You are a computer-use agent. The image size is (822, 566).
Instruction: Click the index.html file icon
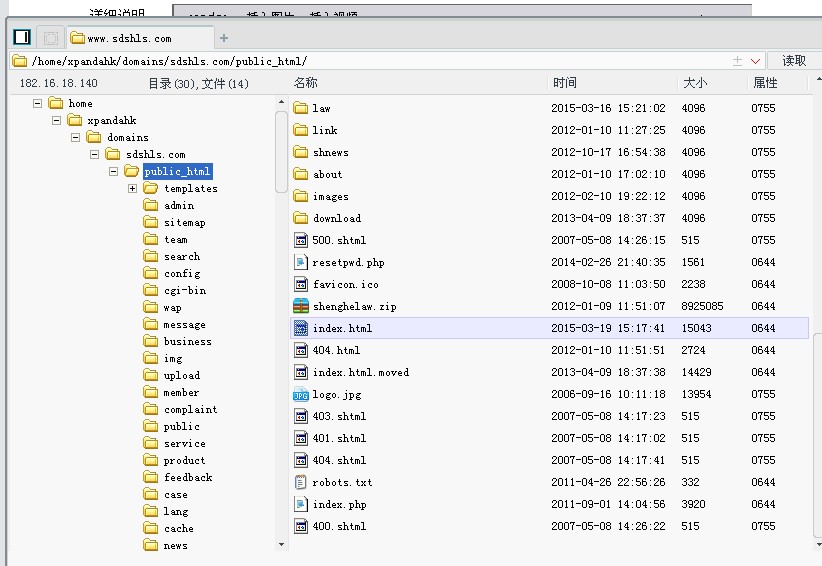click(x=300, y=328)
